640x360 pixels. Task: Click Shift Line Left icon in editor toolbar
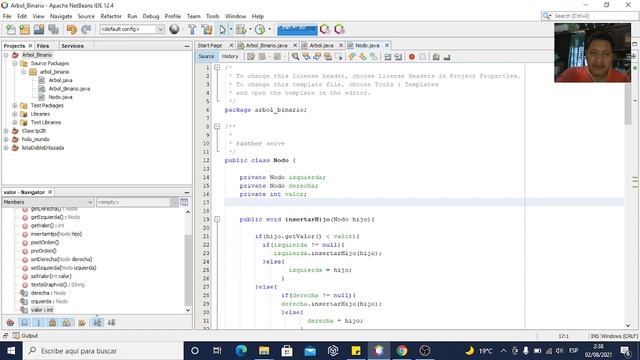click(387, 57)
